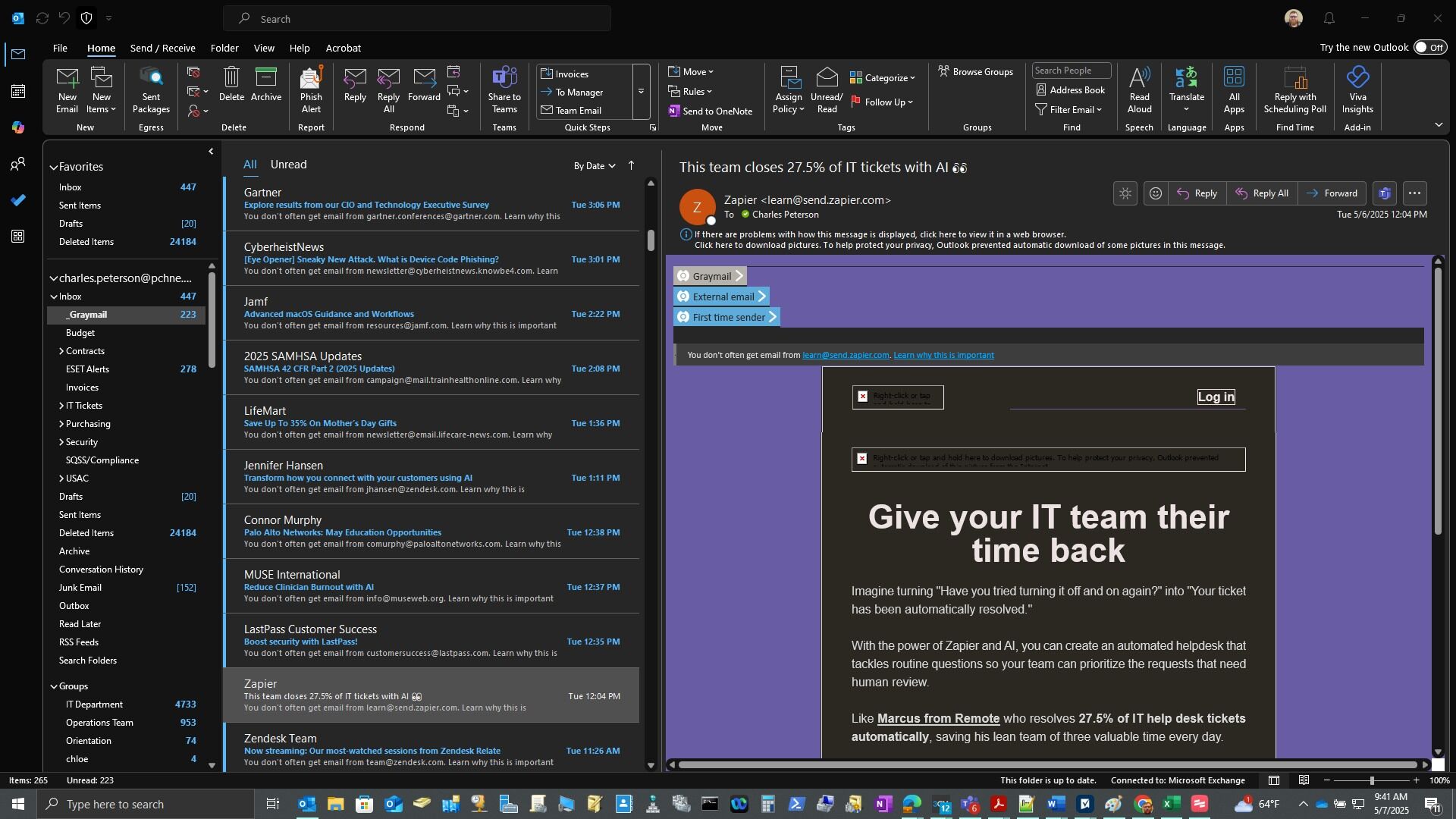Open To Do tasks in navigation bar
Image resolution: width=1456 pixels, height=819 pixels.
tap(18, 200)
